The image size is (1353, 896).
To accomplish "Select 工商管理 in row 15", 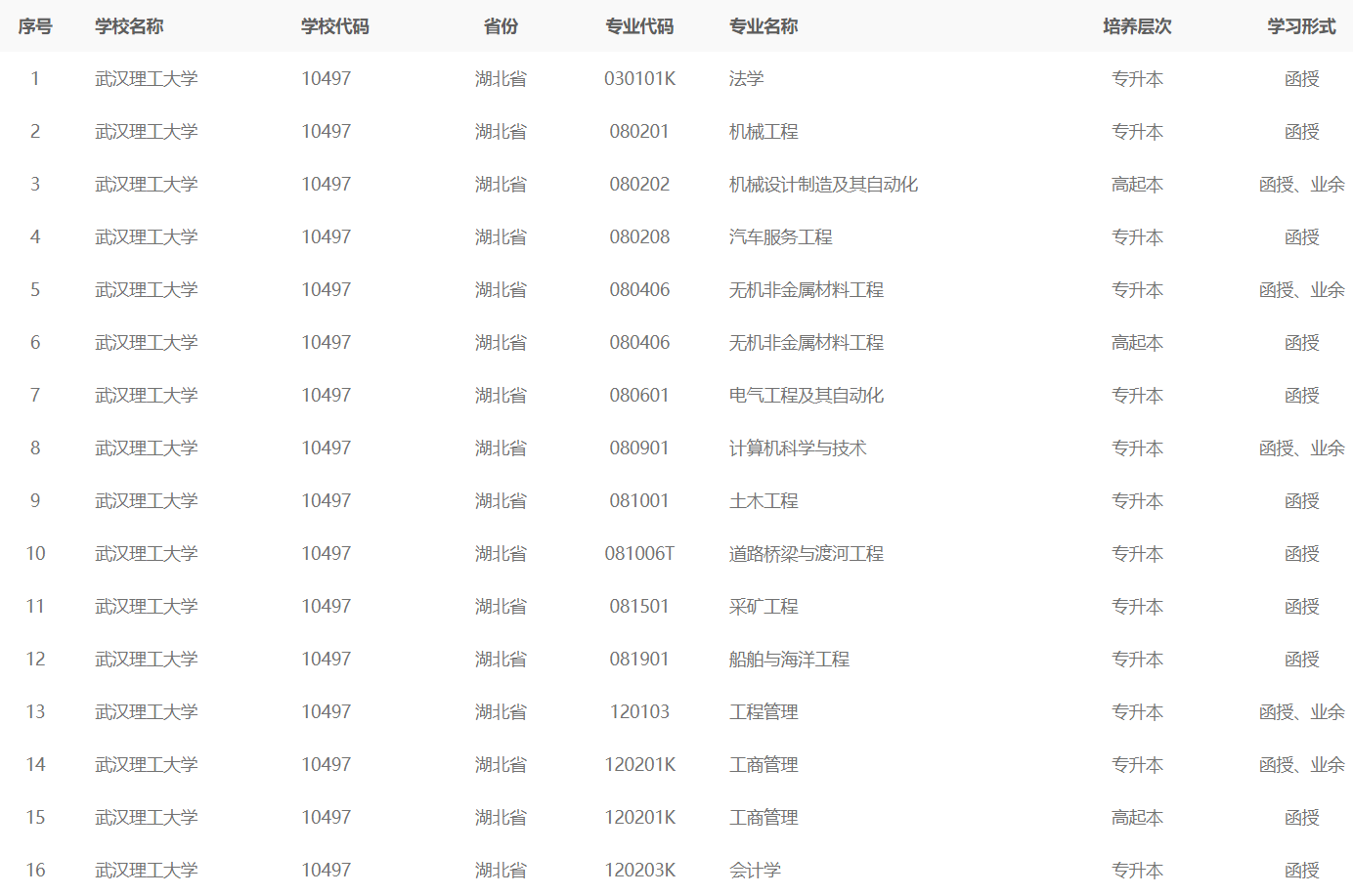I will pyautogui.click(x=764, y=818).
